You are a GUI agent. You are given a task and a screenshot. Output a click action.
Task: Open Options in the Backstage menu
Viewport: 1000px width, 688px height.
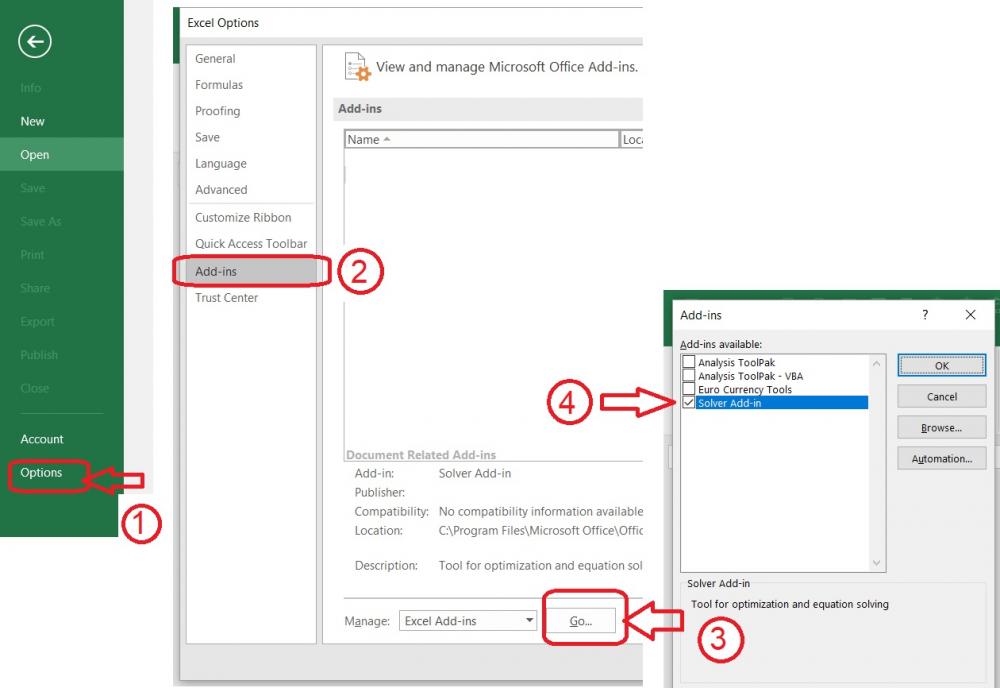point(41,472)
